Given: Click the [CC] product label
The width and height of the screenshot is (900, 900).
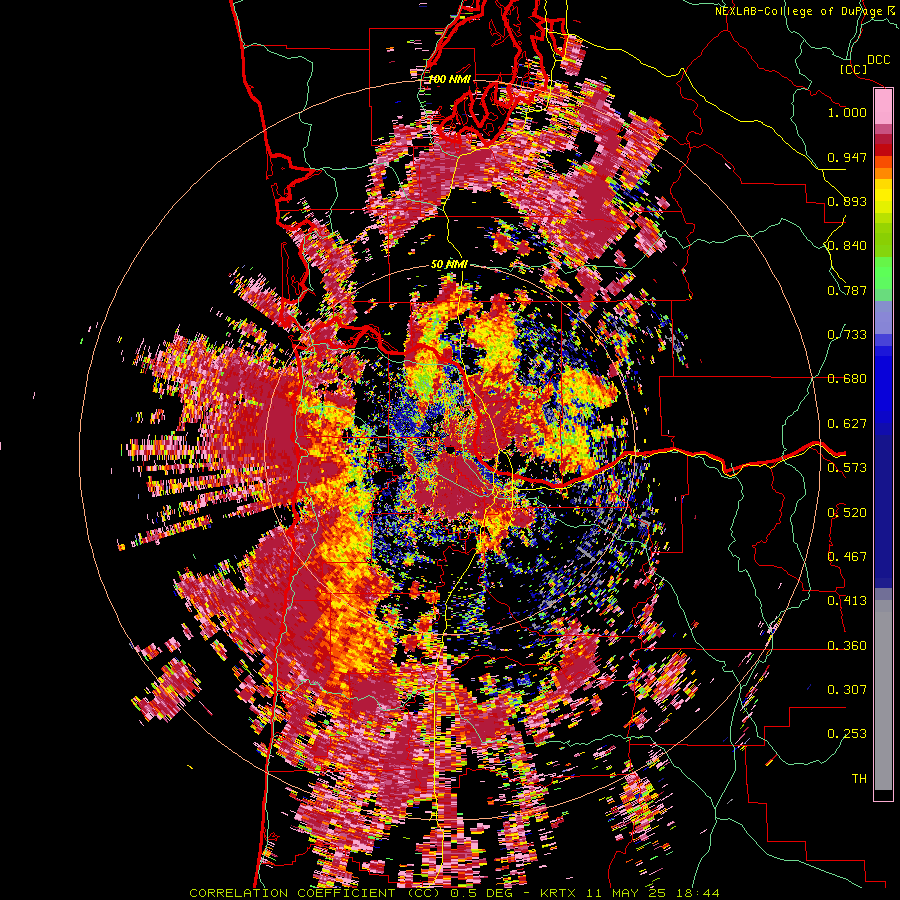Looking at the screenshot, I should click(x=853, y=69).
